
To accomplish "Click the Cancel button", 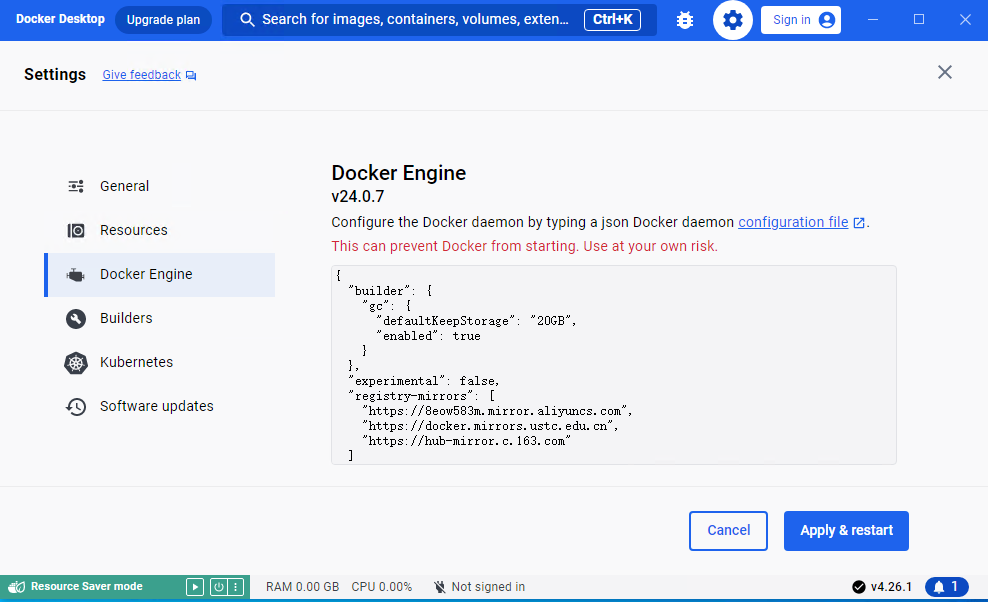I will point(728,531).
